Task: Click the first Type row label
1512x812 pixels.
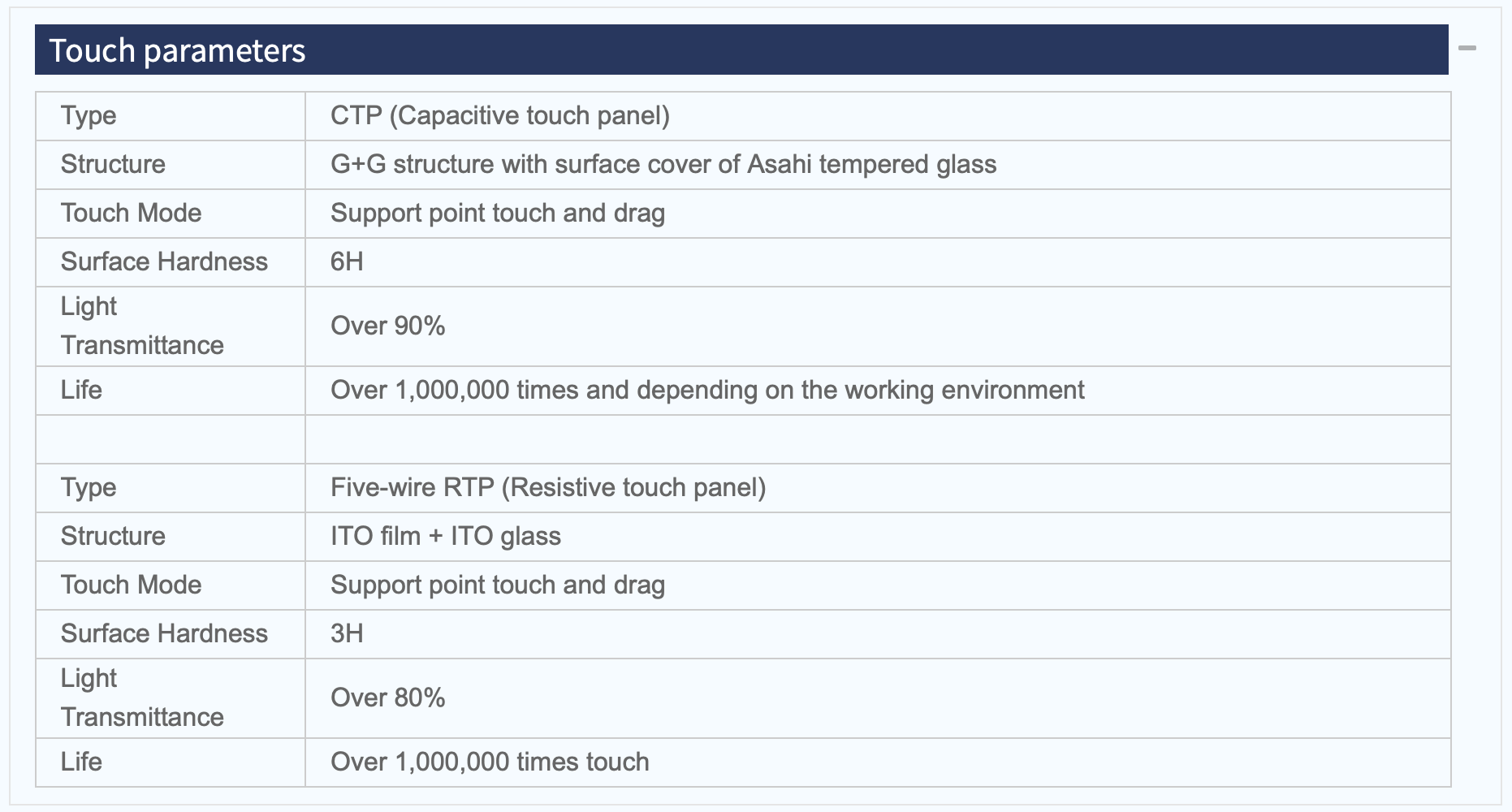Action: pos(89,116)
